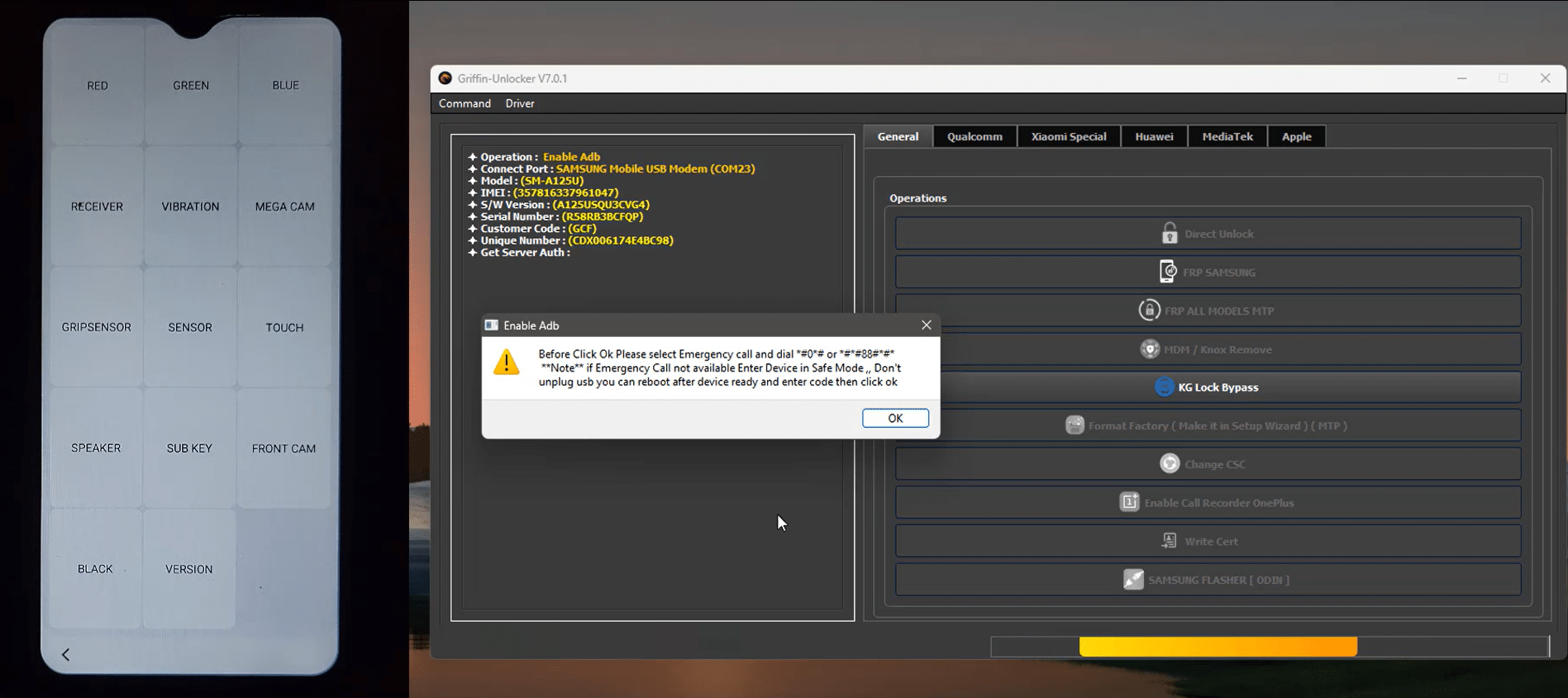The width and height of the screenshot is (1568, 698).
Task: Switch to the Apple tab
Action: [1296, 136]
